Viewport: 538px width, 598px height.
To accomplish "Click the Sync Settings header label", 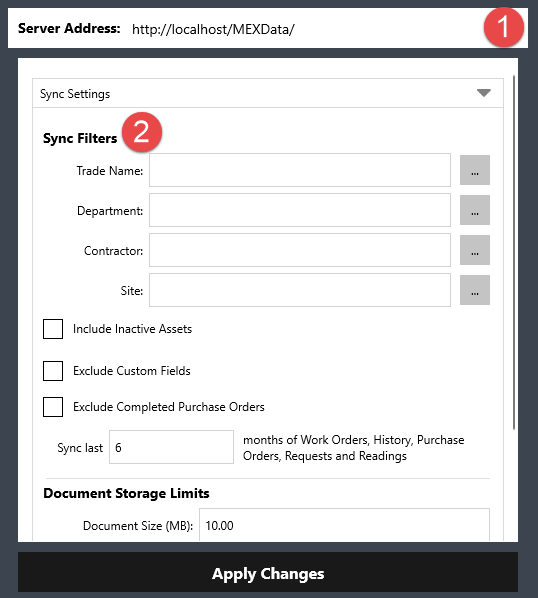I will 75,94.
